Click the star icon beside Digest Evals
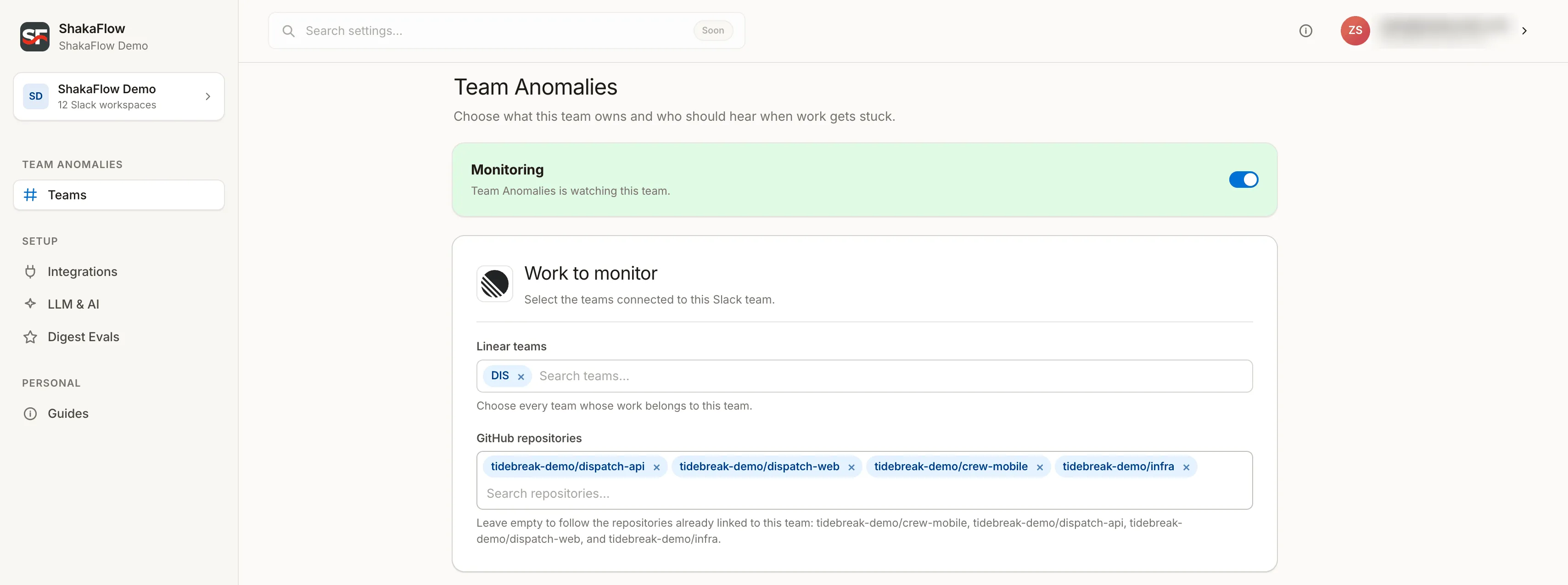This screenshot has height=585, width=1568. click(x=30, y=337)
